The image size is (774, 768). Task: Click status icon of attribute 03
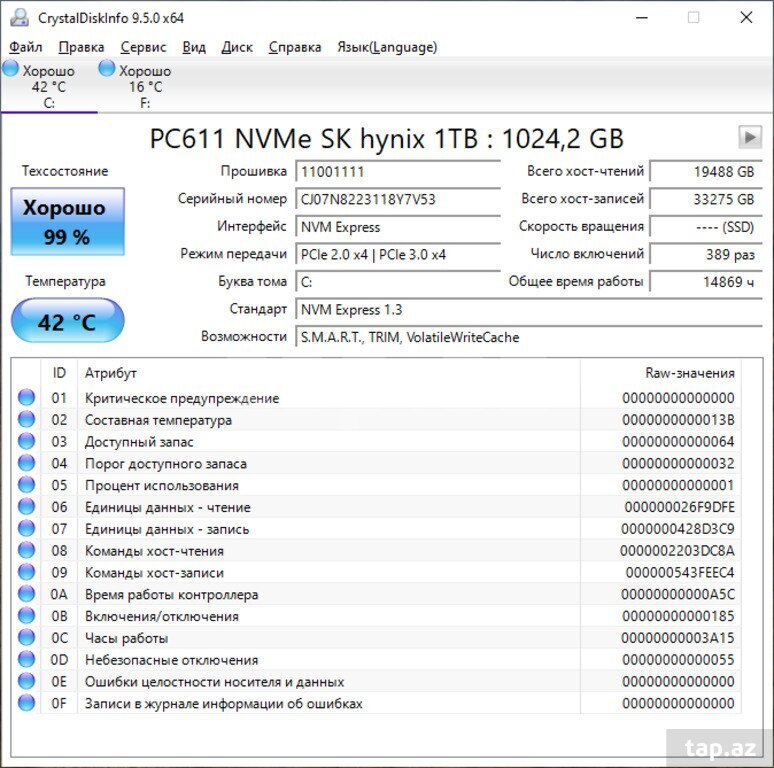pos(27,441)
